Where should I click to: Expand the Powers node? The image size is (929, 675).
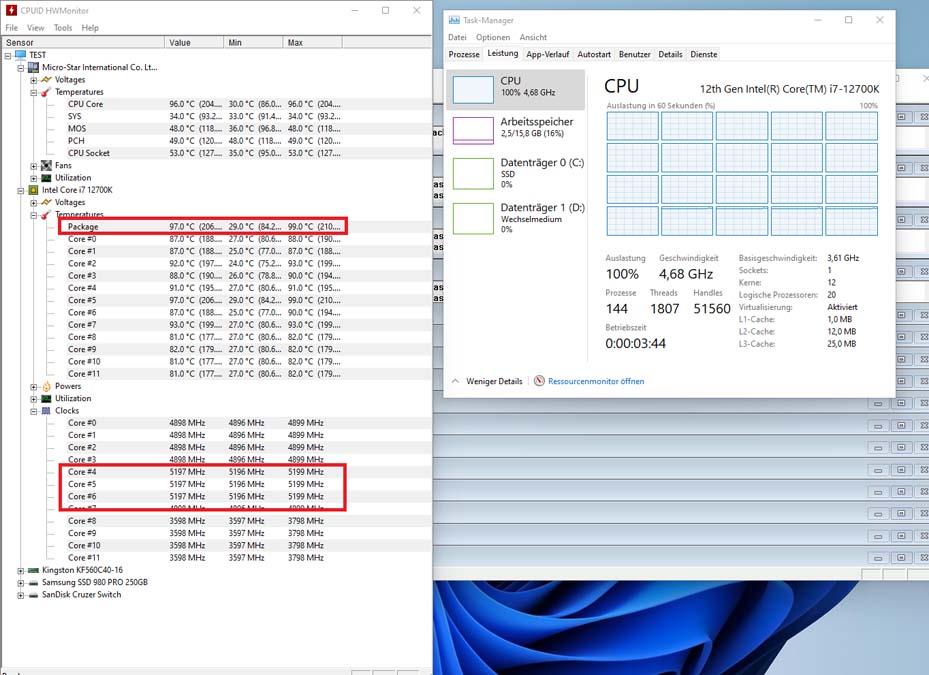34,386
